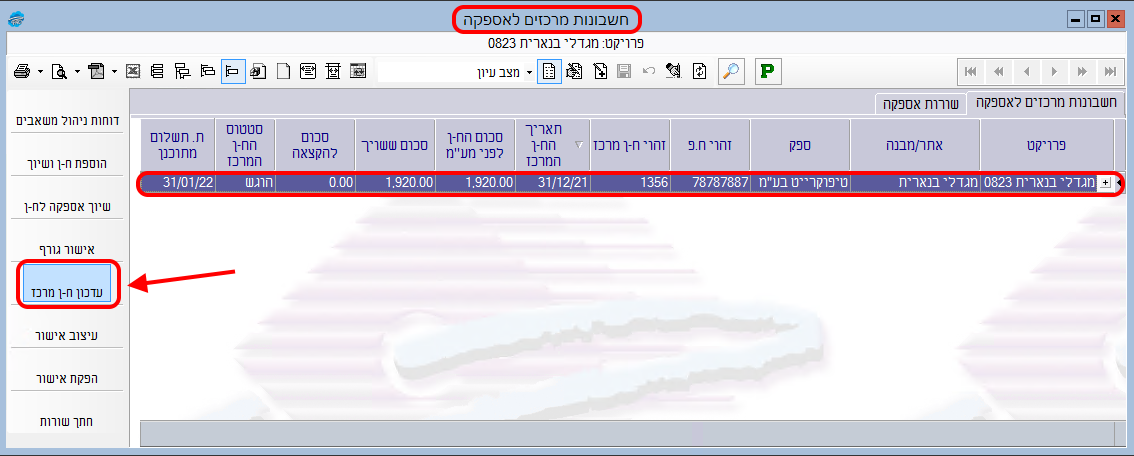Click the Excel export icon

(x=132, y=71)
